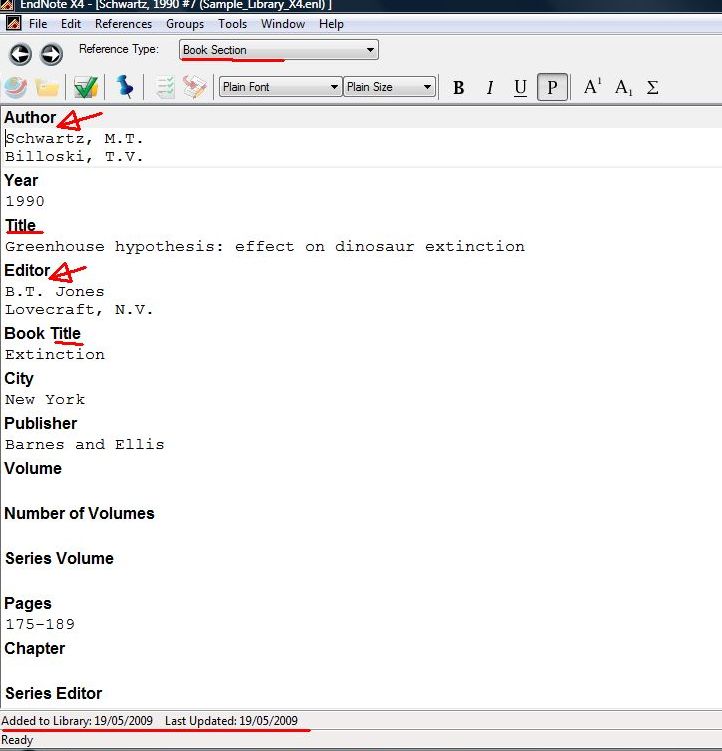Click the Year field label

21,181
